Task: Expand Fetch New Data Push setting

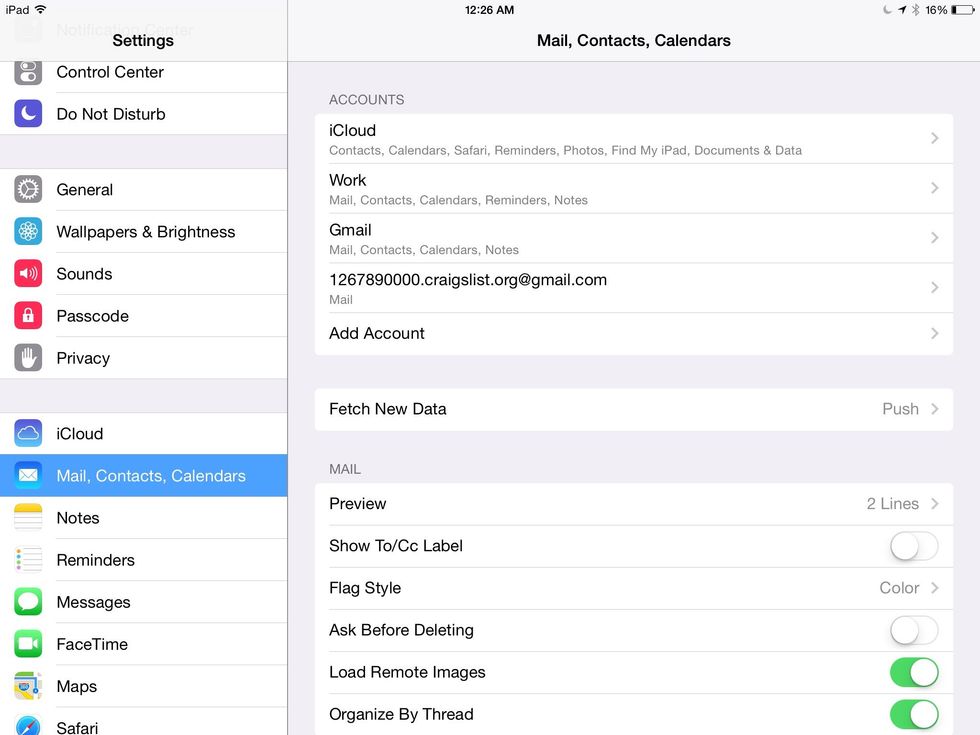Action: coord(633,409)
